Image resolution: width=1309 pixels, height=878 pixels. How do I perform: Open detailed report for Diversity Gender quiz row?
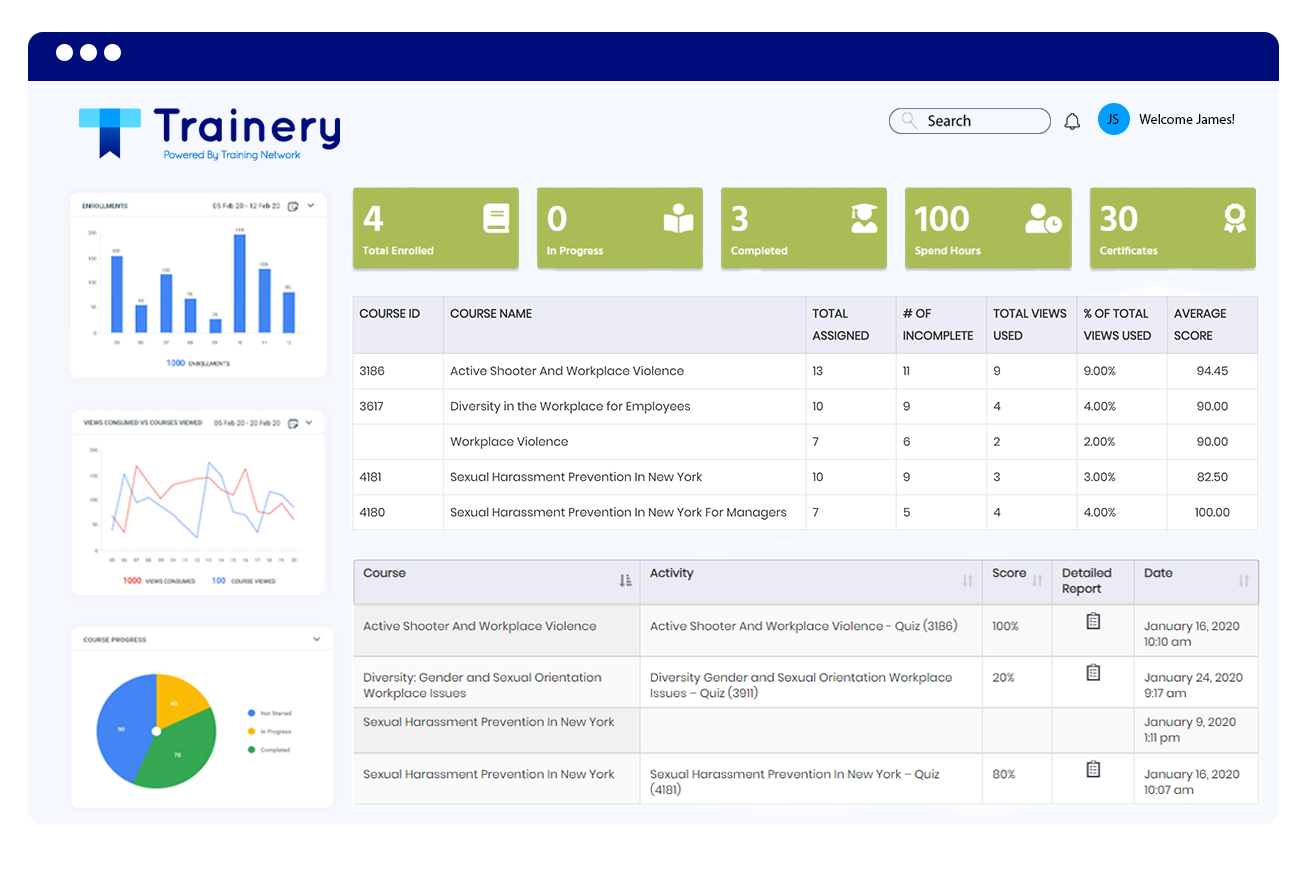click(x=1093, y=672)
